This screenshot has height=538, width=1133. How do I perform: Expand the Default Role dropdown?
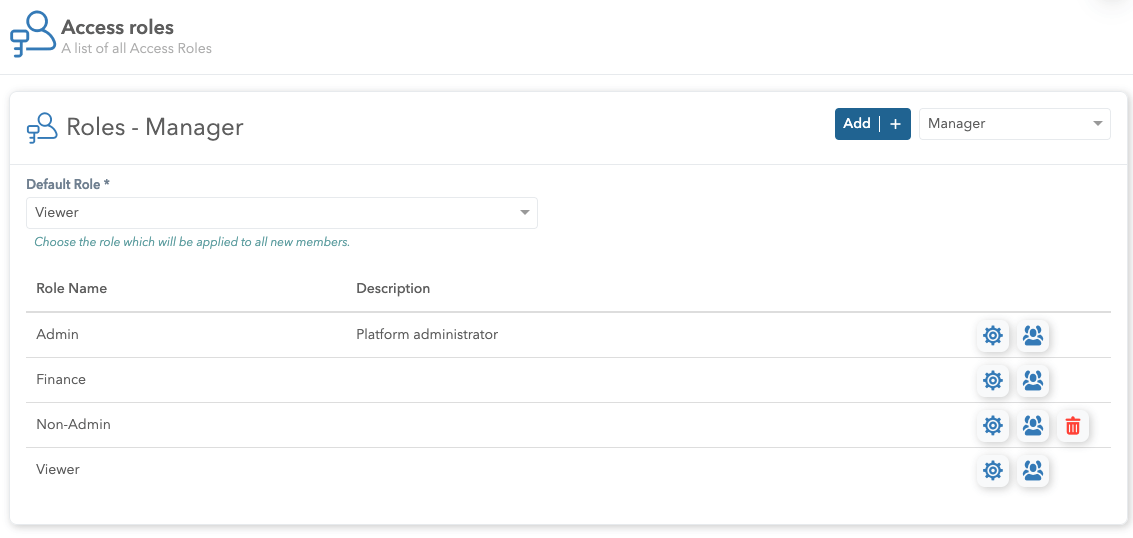pos(281,213)
